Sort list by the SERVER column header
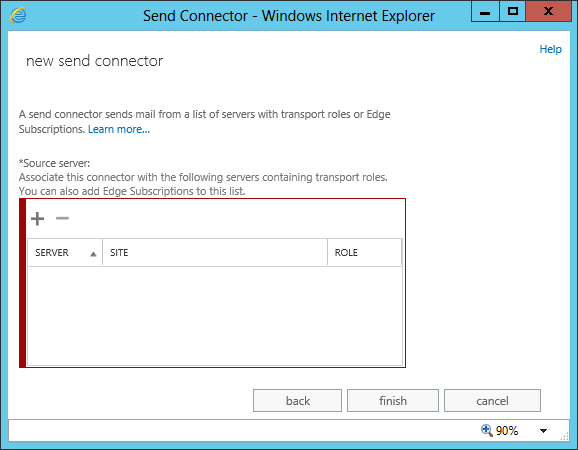 65,252
